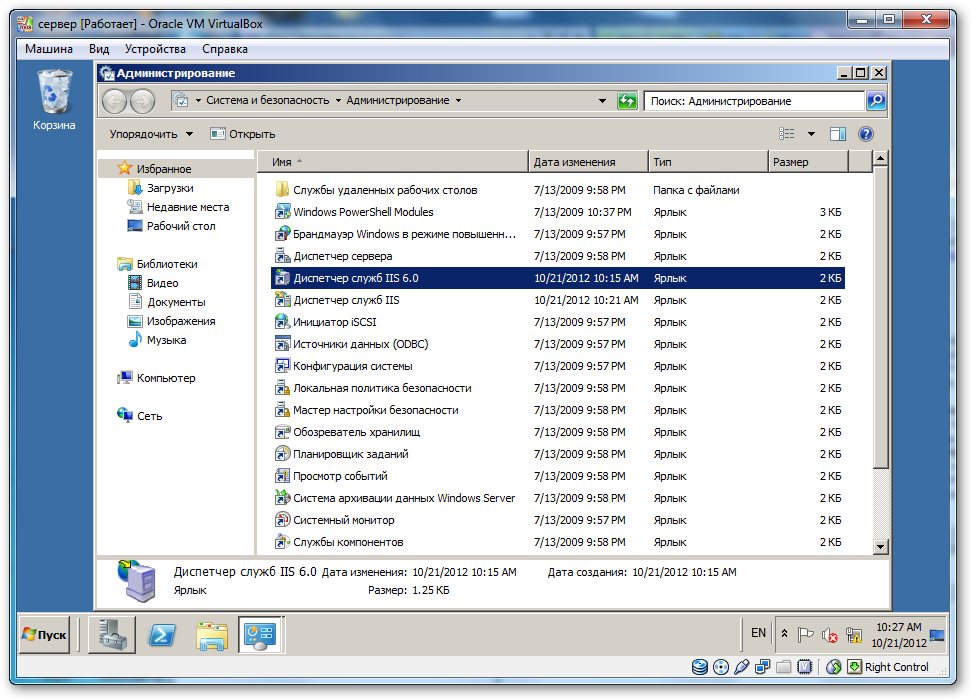The image size is (971, 699).
Task: Change view using the view mode icon
Action: [786, 134]
